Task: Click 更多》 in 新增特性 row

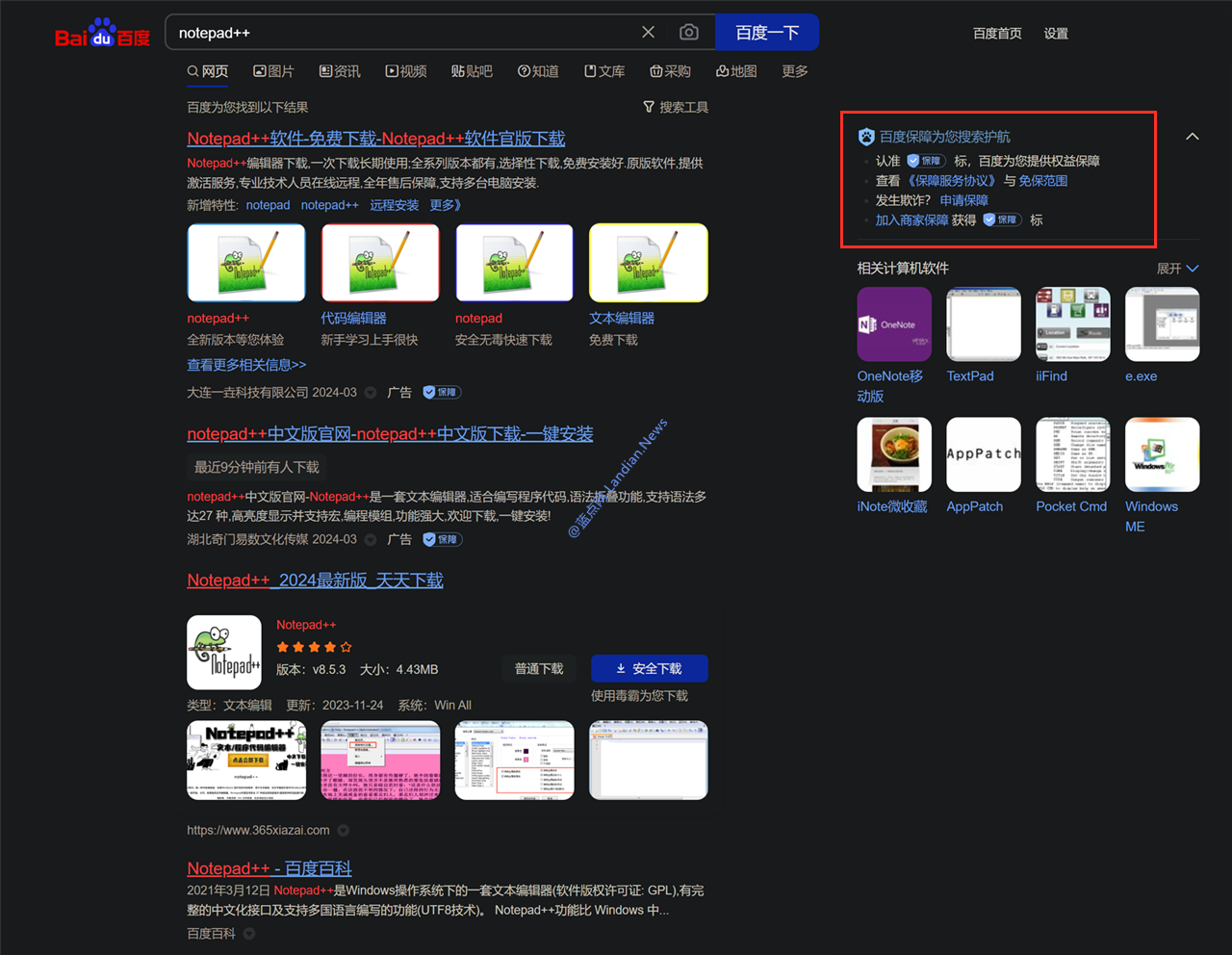Action: click(446, 205)
